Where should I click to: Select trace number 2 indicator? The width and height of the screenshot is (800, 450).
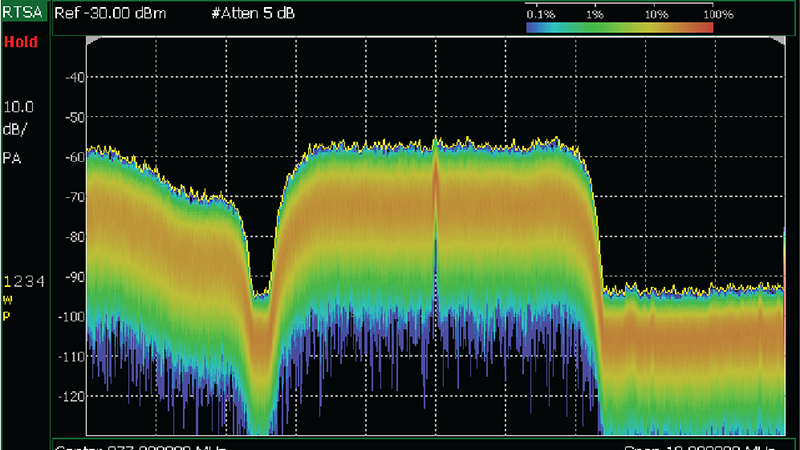[18, 282]
